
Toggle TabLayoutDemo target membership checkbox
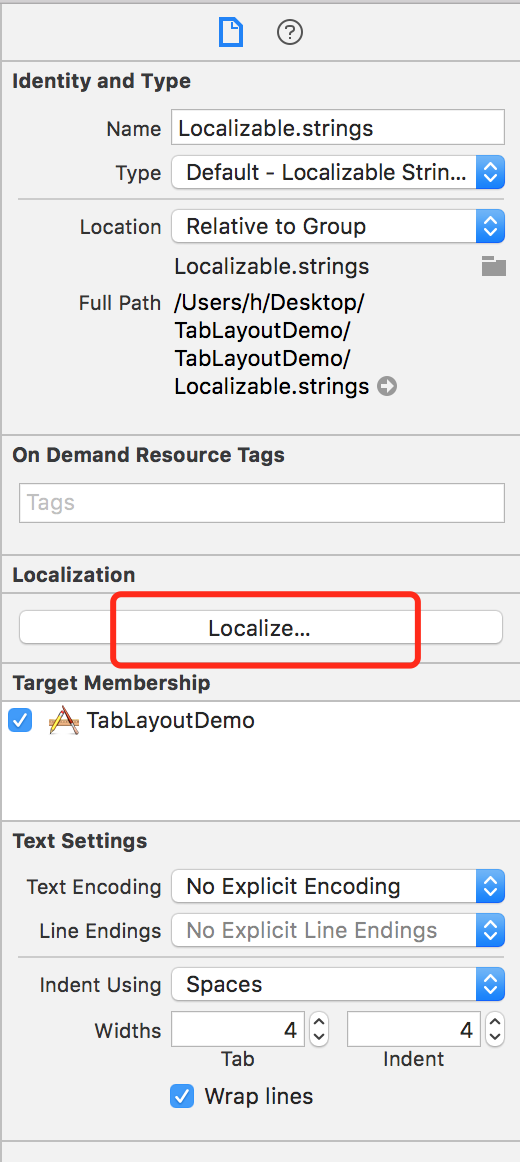pyautogui.click(x=20, y=720)
